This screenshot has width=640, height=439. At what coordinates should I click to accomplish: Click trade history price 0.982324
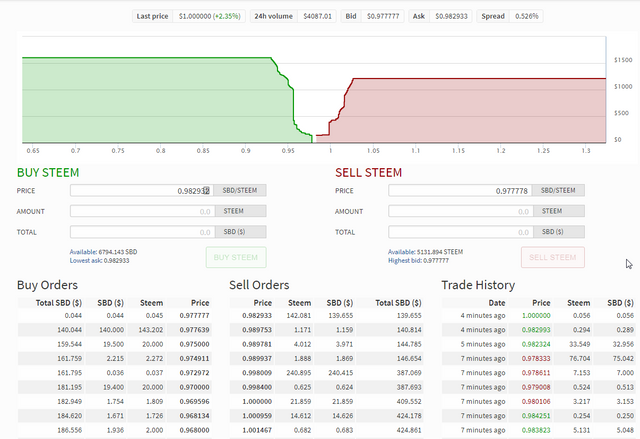(536, 344)
